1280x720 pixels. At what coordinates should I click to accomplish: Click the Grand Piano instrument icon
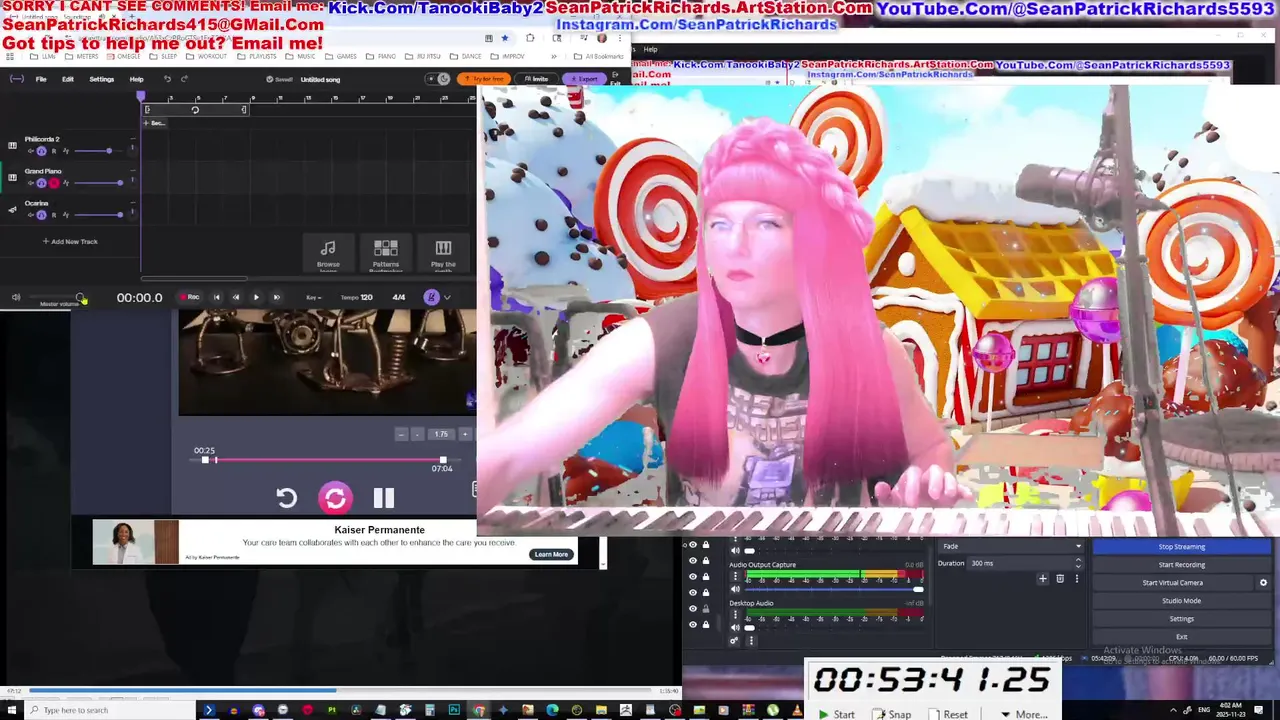tap(12, 177)
